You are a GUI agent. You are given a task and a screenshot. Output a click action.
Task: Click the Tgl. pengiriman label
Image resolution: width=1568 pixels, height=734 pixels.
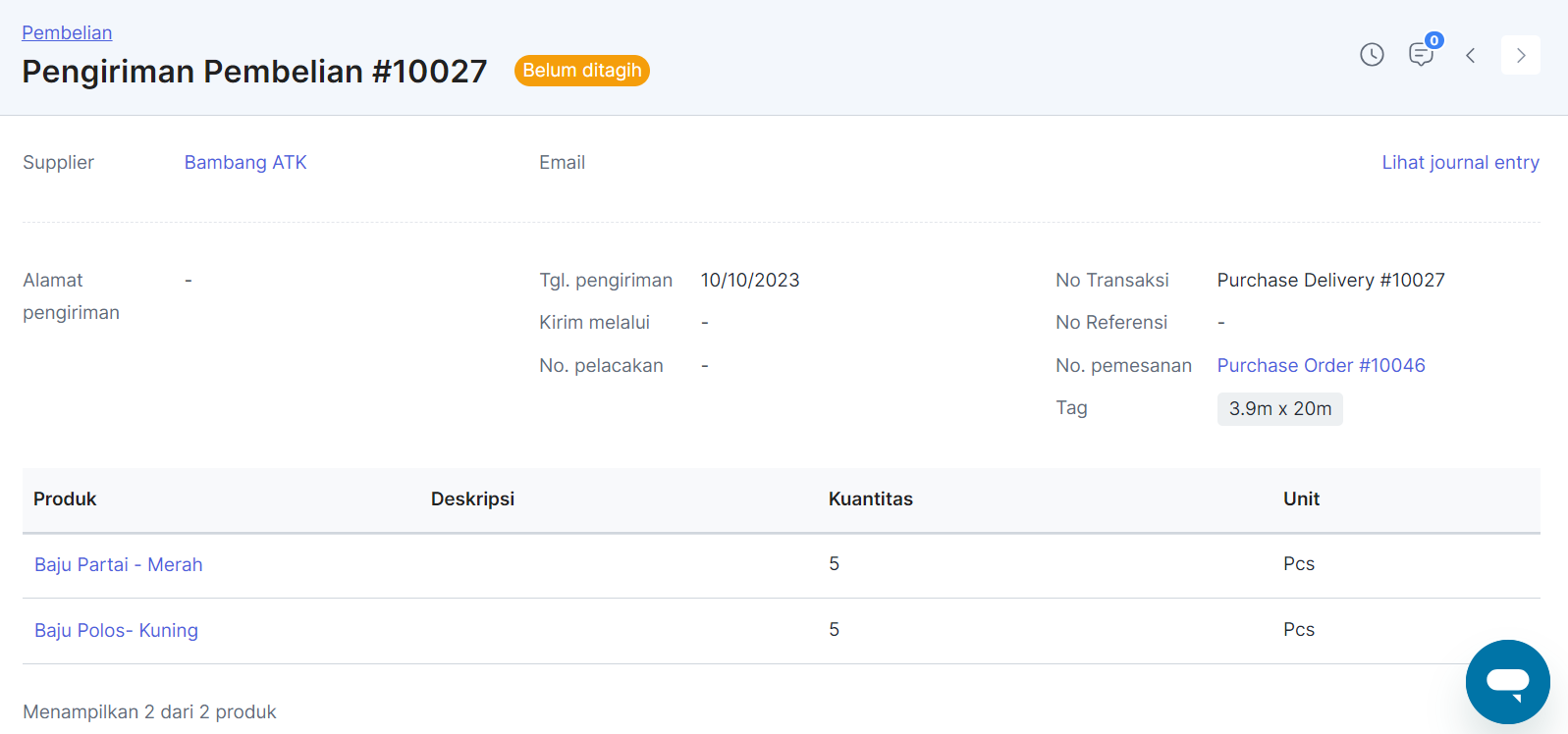click(x=606, y=281)
